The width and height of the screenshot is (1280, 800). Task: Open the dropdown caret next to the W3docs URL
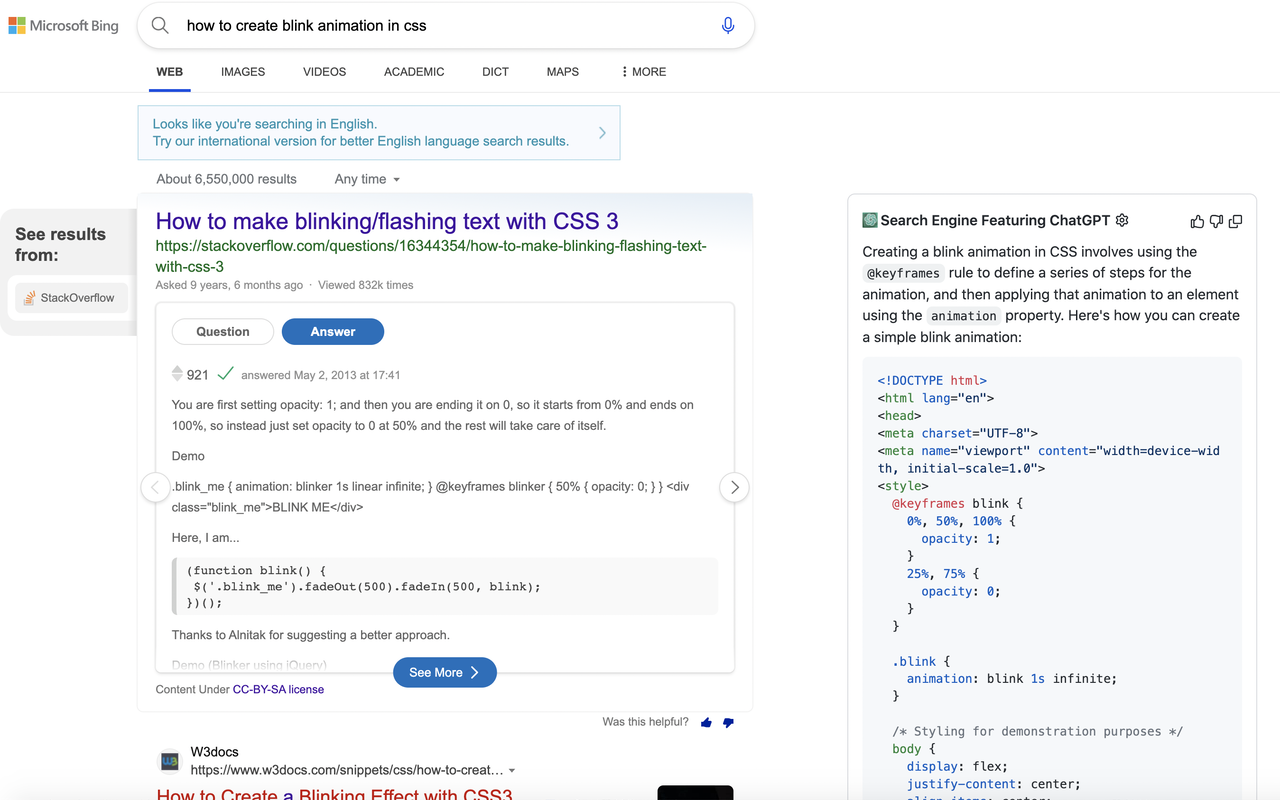click(512, 770)
